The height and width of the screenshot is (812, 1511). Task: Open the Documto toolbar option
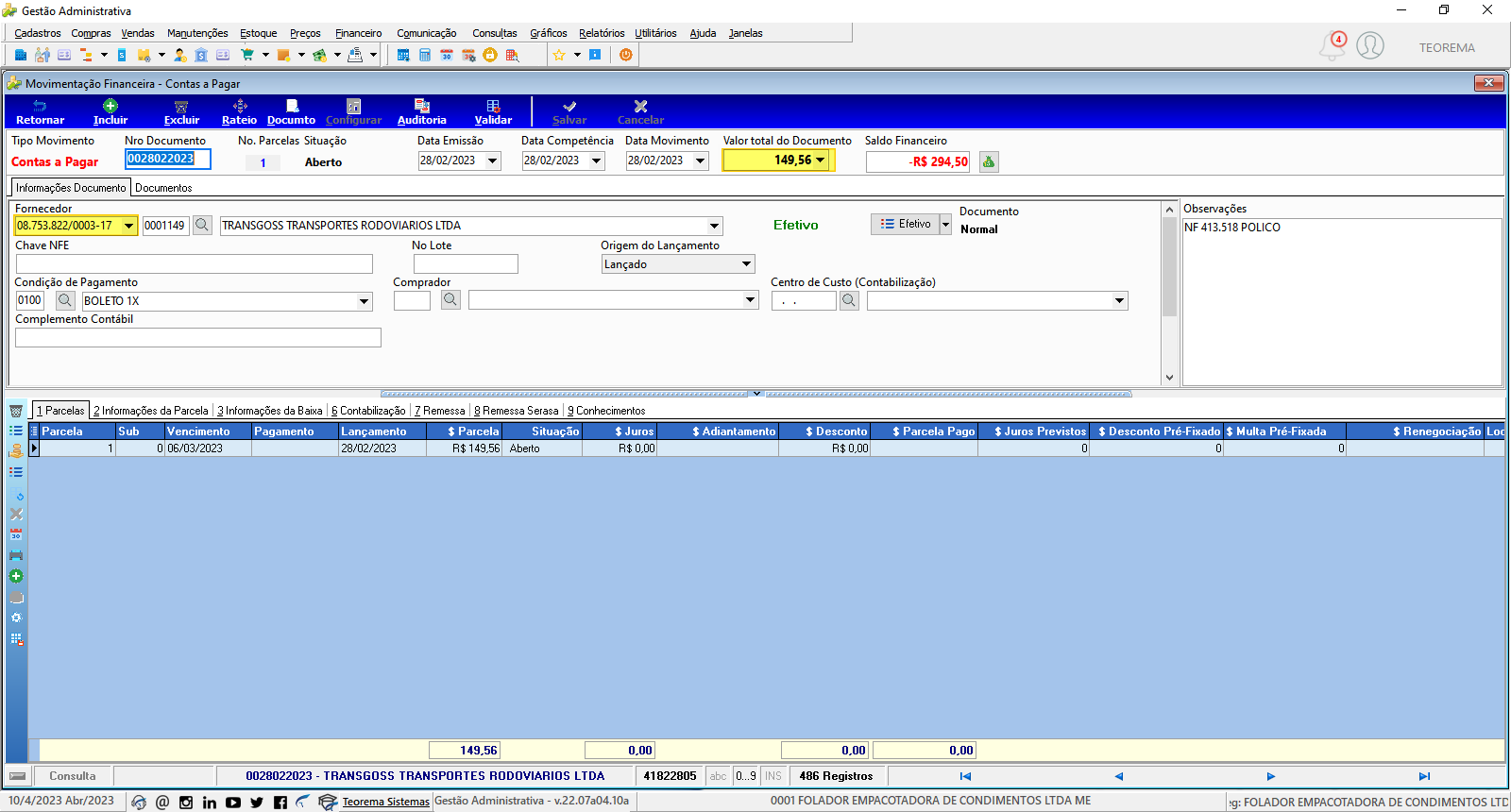pos(291,112)
